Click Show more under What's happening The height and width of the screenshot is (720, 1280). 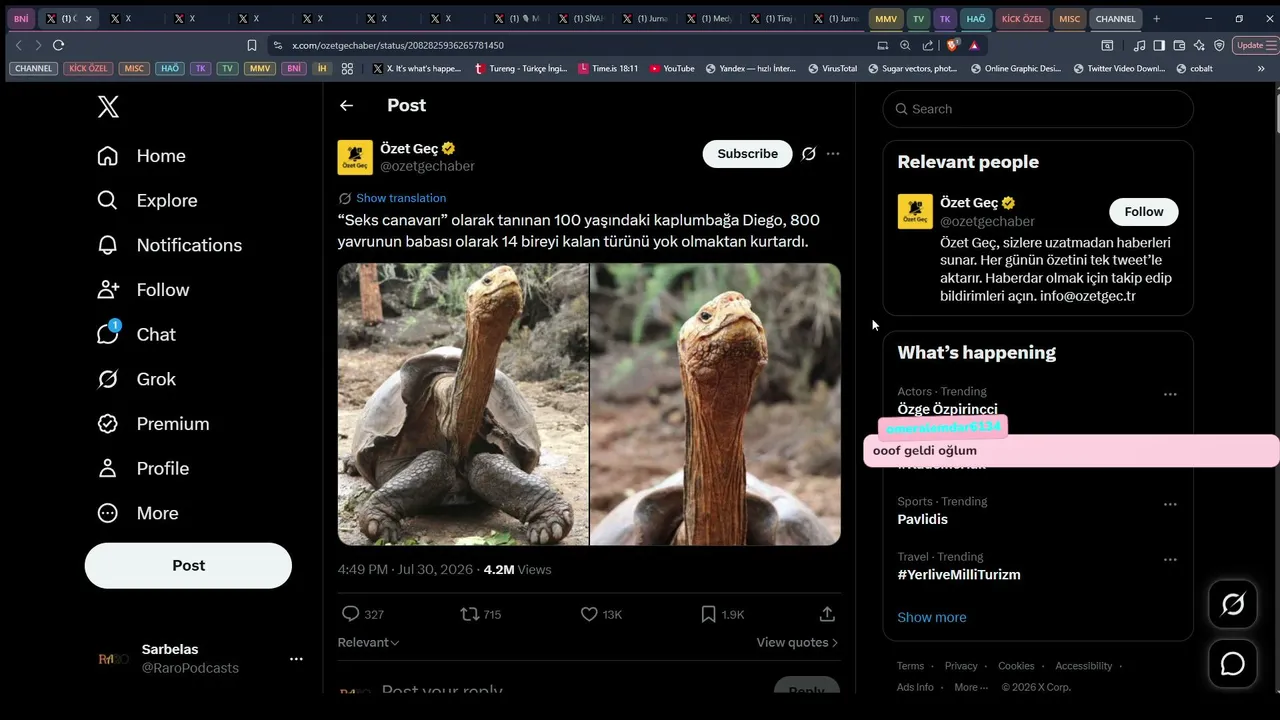[x=932, y=617]
